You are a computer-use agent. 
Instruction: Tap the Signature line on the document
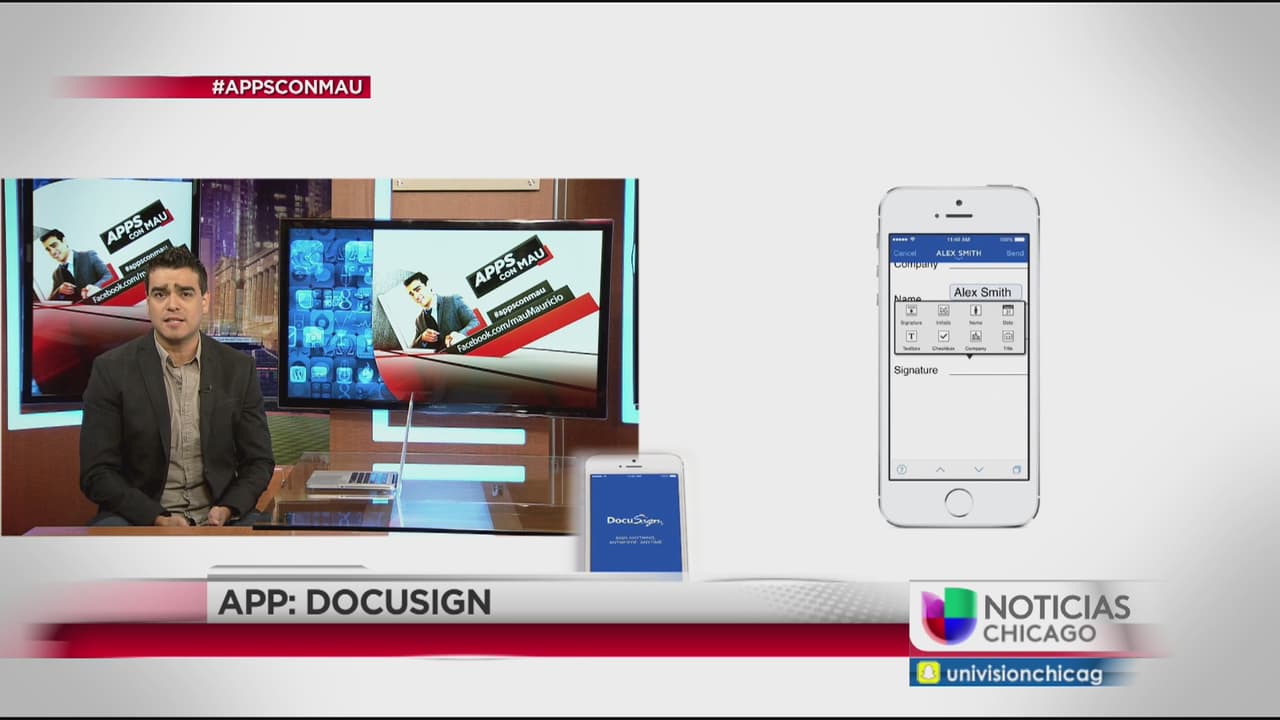[x=986, y=371]
